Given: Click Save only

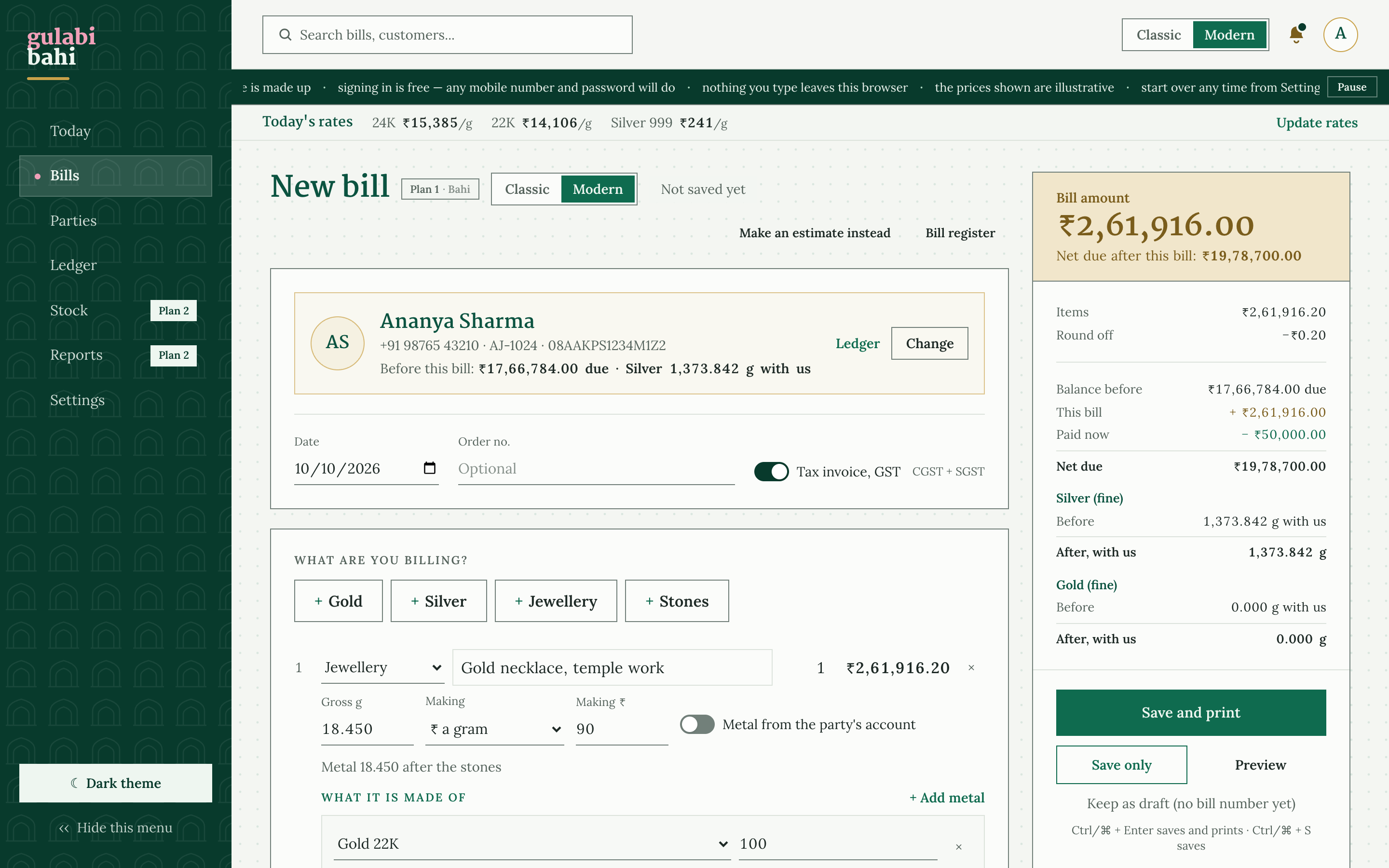Looking at the screenshot, I should click(1121, 765).
